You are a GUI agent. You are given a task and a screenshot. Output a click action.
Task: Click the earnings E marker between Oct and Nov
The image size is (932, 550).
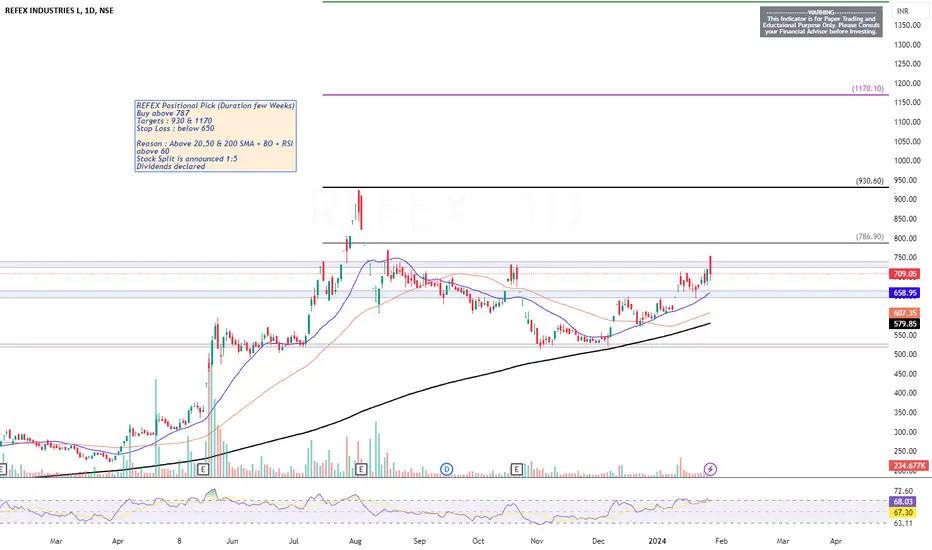[517, 470]
